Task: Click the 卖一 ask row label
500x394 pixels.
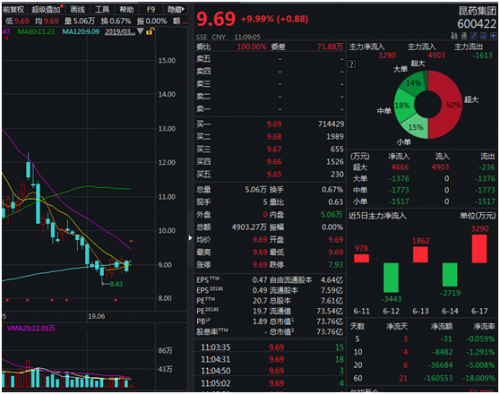Action: [x=203, y=109]
